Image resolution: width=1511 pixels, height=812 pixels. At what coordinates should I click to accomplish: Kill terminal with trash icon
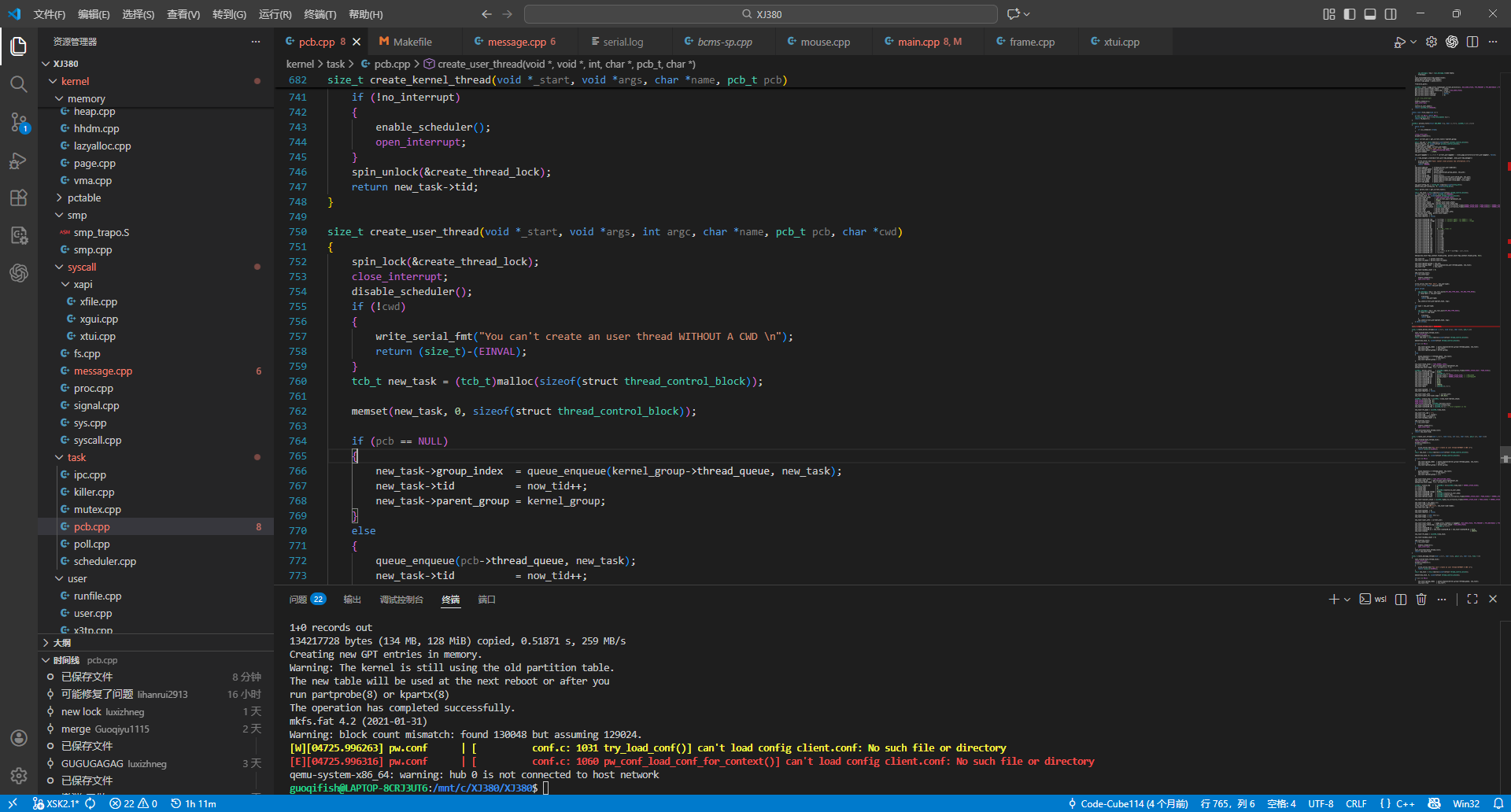coord(1421,600)
